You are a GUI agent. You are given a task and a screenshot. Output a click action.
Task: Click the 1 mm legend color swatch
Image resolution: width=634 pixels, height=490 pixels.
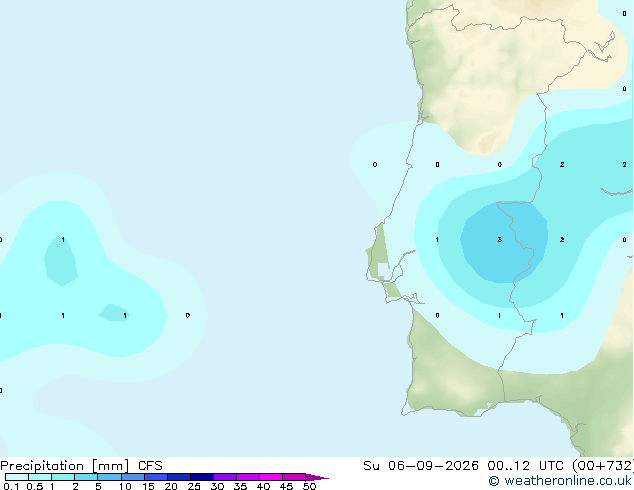point(63,477)
